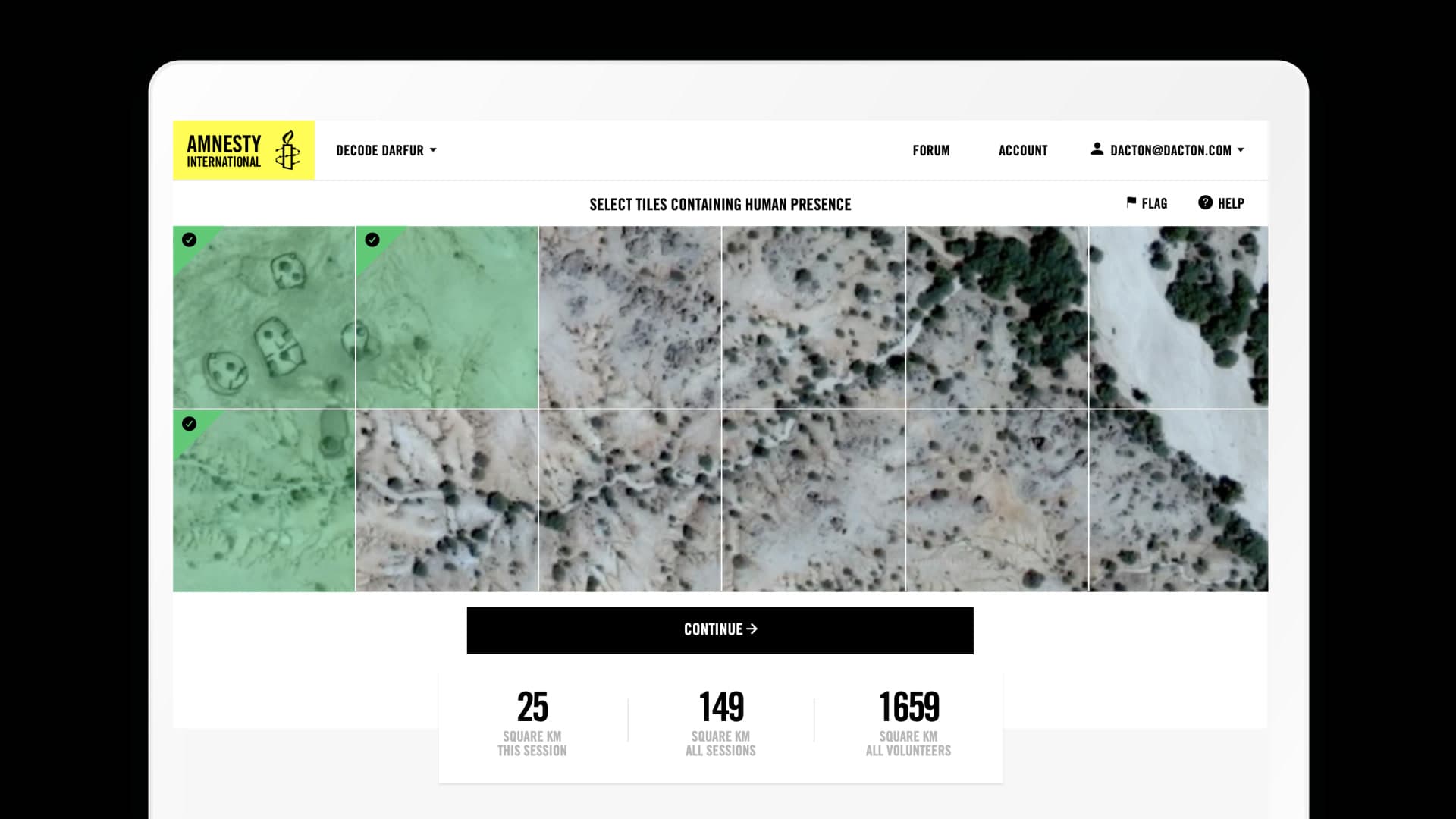Viewport: 1456px width, 819px height.
Task: Click the arrow icon inside the Continue button
Action: (x=752, y=629)
